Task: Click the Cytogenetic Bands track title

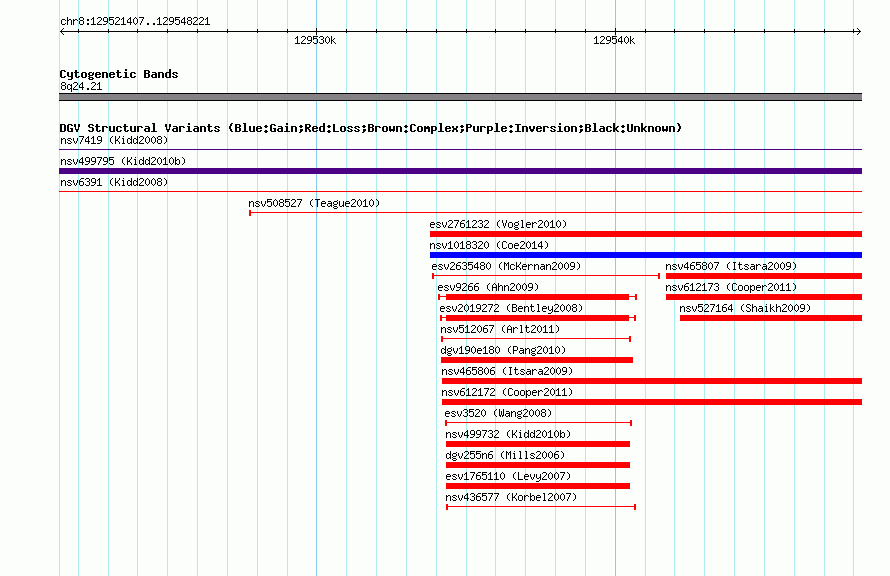Action: click(119, 74)
